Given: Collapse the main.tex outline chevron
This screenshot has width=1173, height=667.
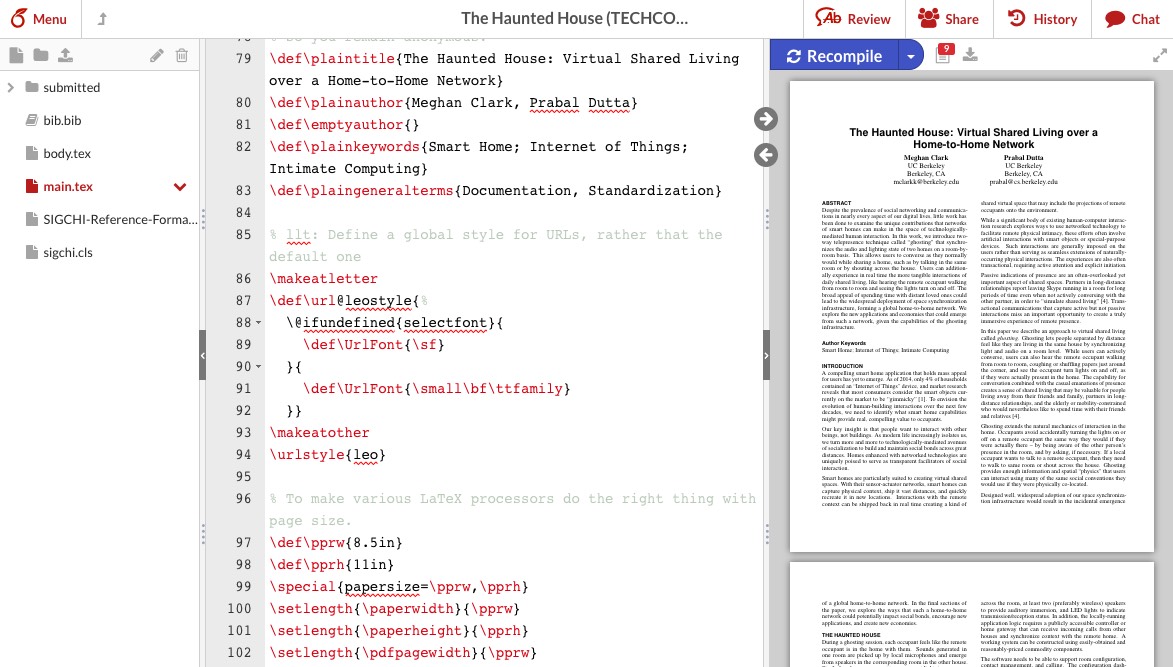Looking at the screenshot, I should click(x=180, y=186).
